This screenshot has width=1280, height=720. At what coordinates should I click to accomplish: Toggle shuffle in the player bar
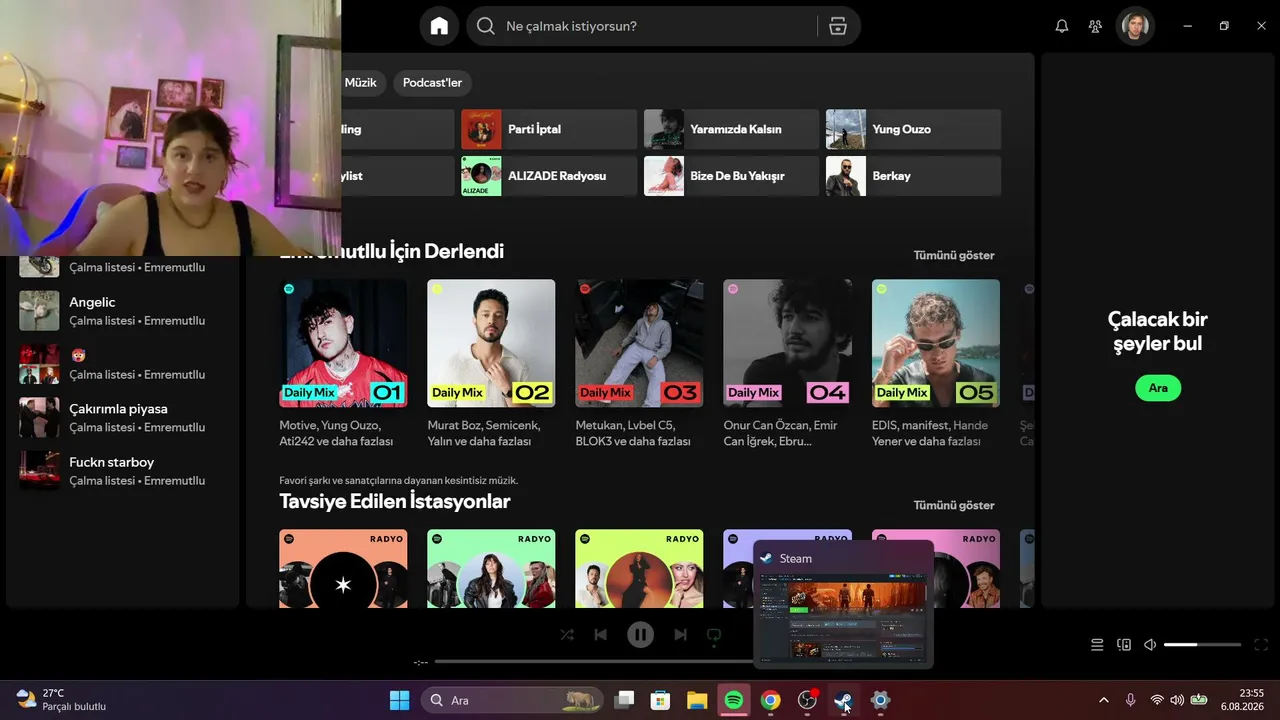click(x=567, y=634)
